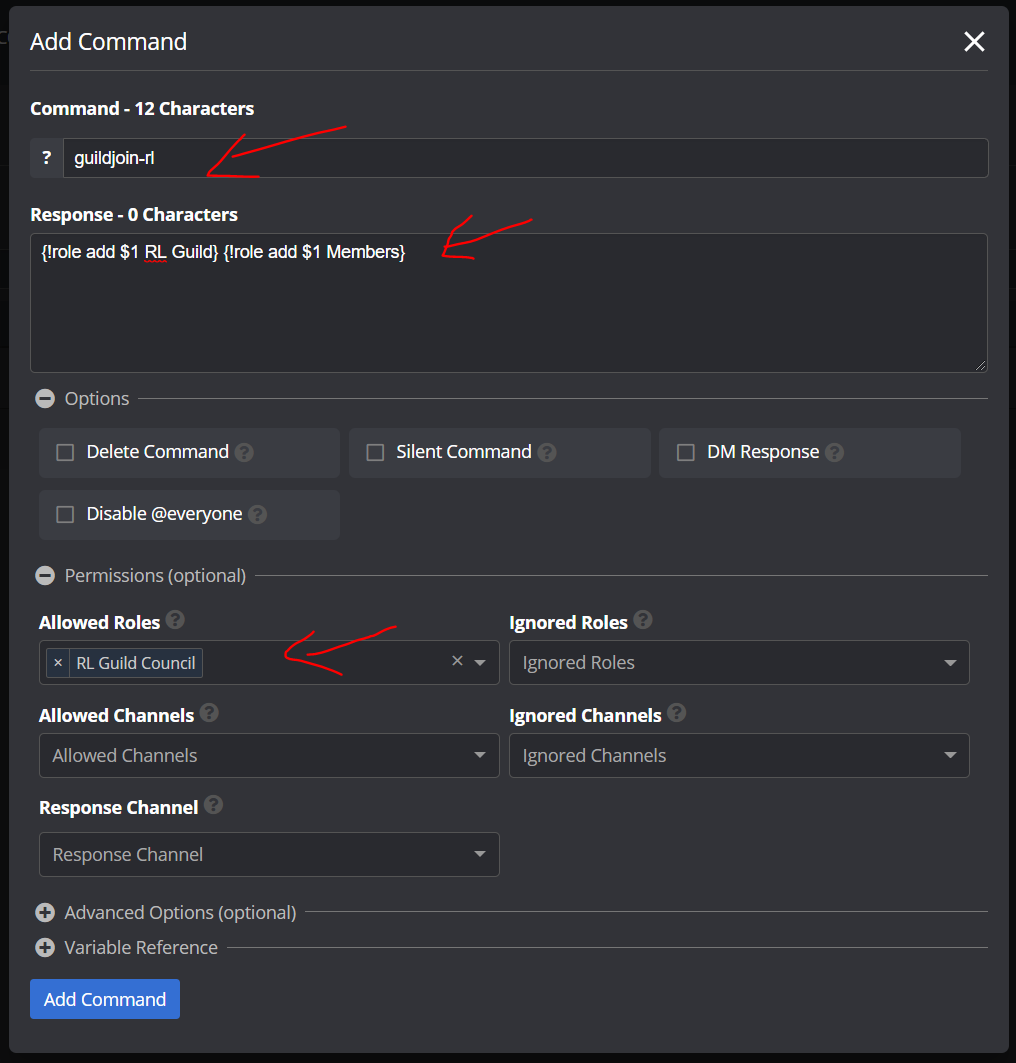Open the Ignored Roles dropdown
Image resolution: width=1016 pixels, height=1063 pixels.
coord(739,662)
